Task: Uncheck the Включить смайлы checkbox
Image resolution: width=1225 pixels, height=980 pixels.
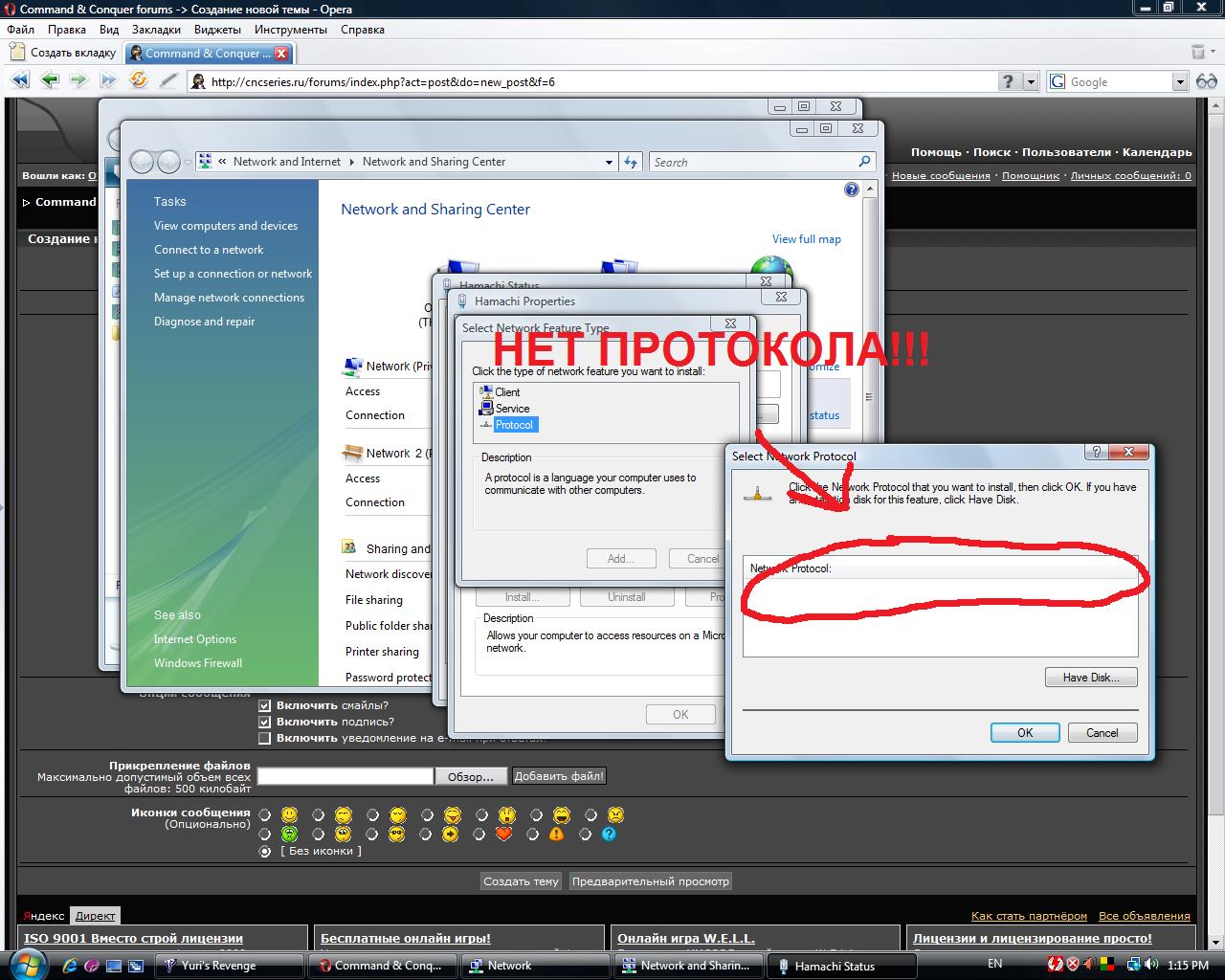Action: tap(265, 705)
